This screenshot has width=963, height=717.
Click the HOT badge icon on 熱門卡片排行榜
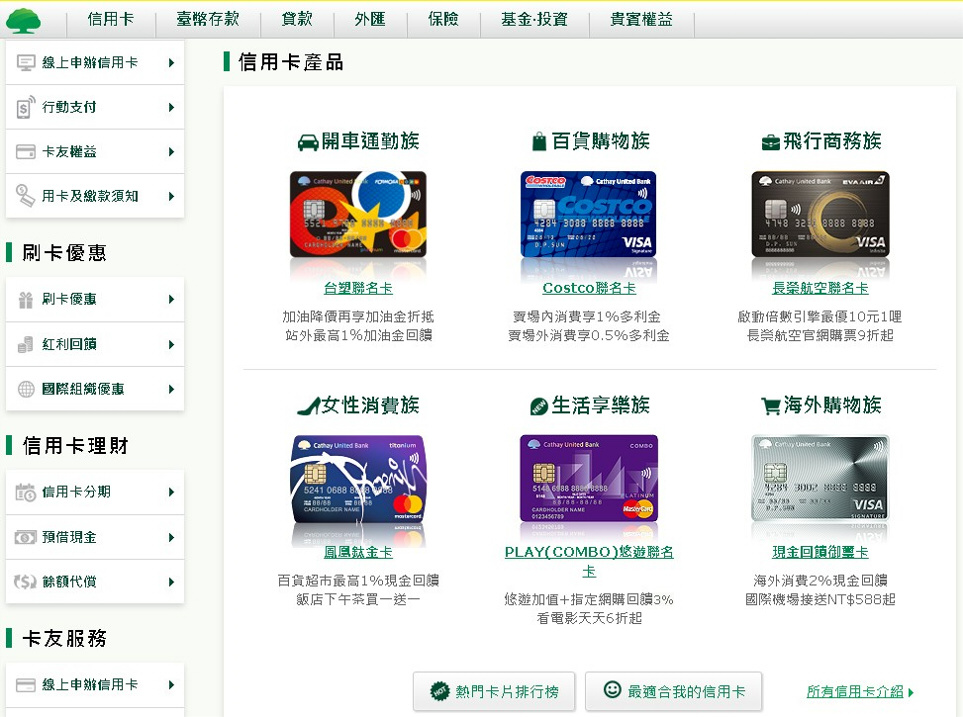(x=440, y=692)
